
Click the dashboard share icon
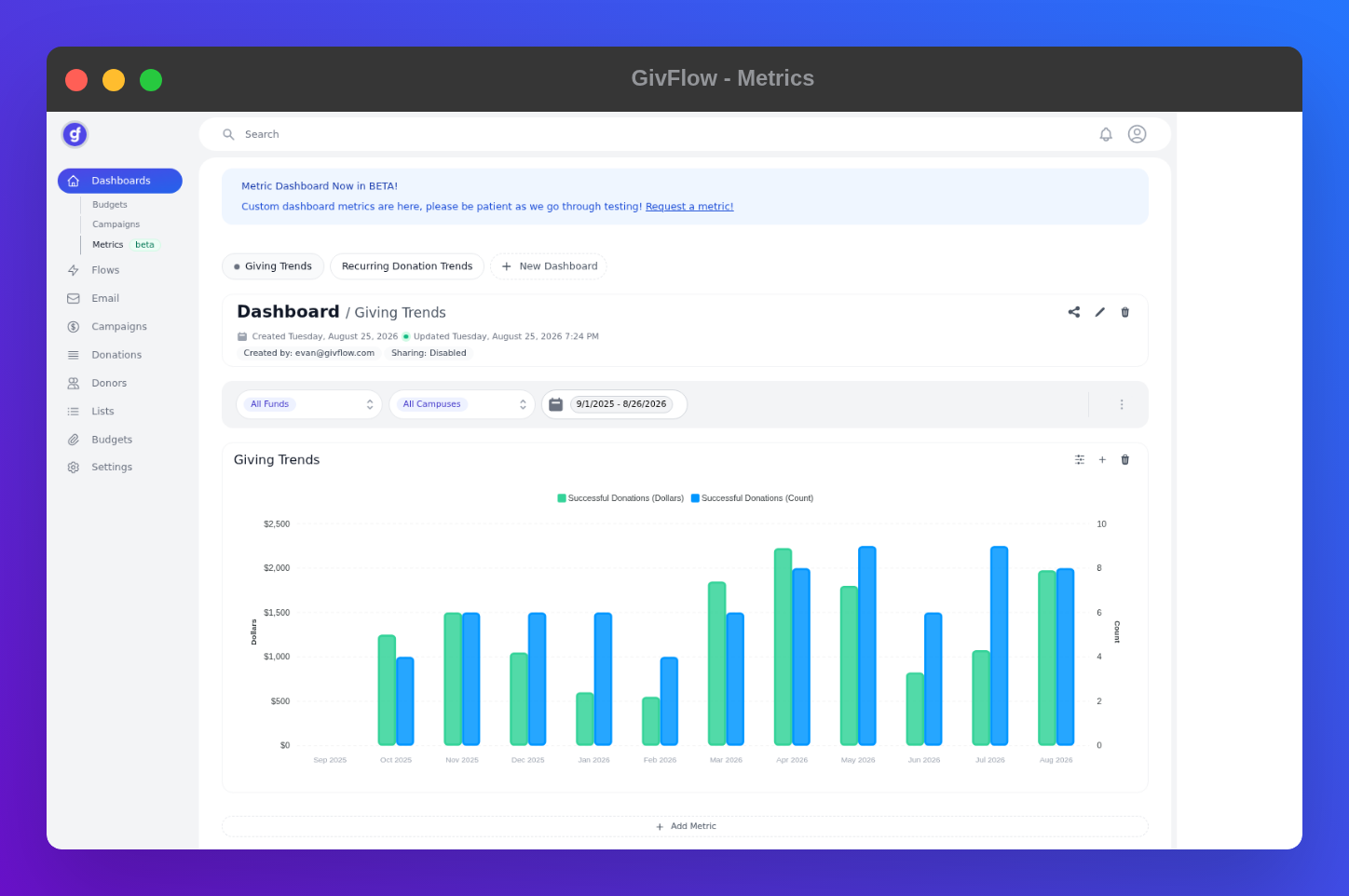point(1074,312)
